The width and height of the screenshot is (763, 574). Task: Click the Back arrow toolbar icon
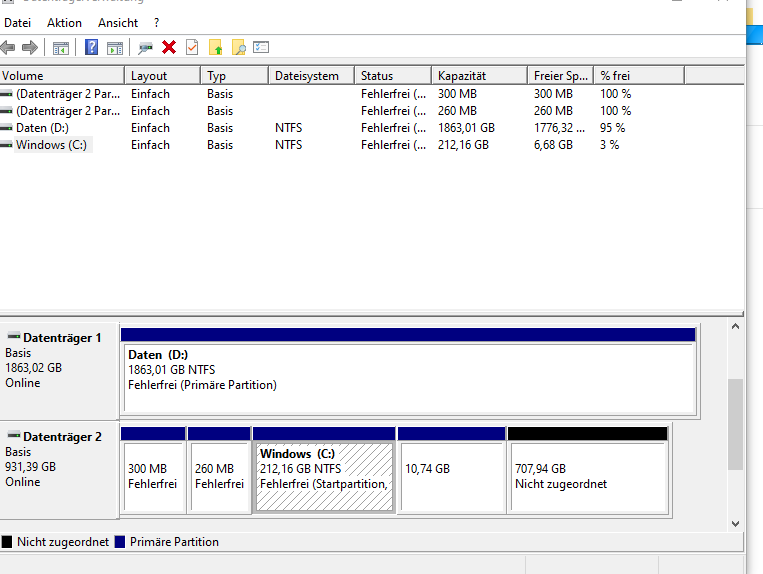pos(8,47)
